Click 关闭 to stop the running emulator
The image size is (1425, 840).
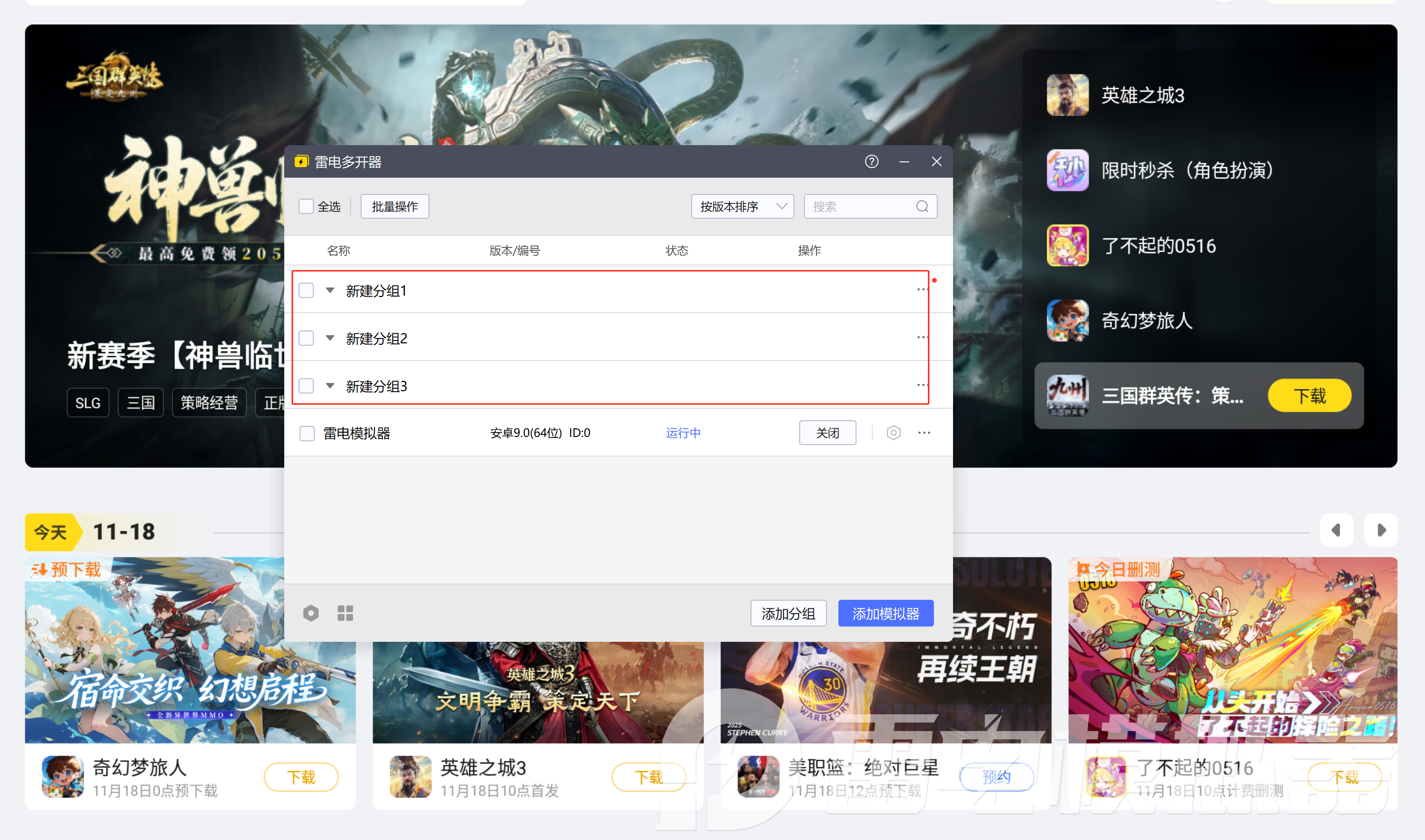click(x=827, y=433)
